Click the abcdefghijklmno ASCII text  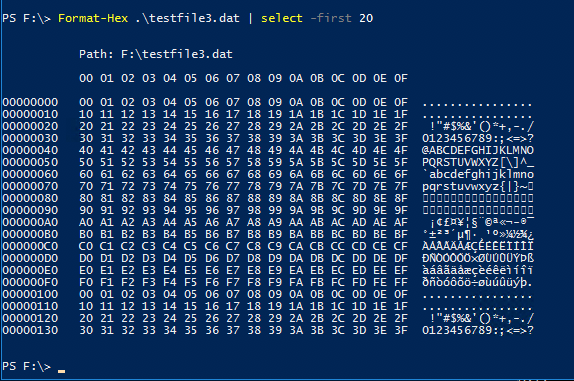click(481, 174)
